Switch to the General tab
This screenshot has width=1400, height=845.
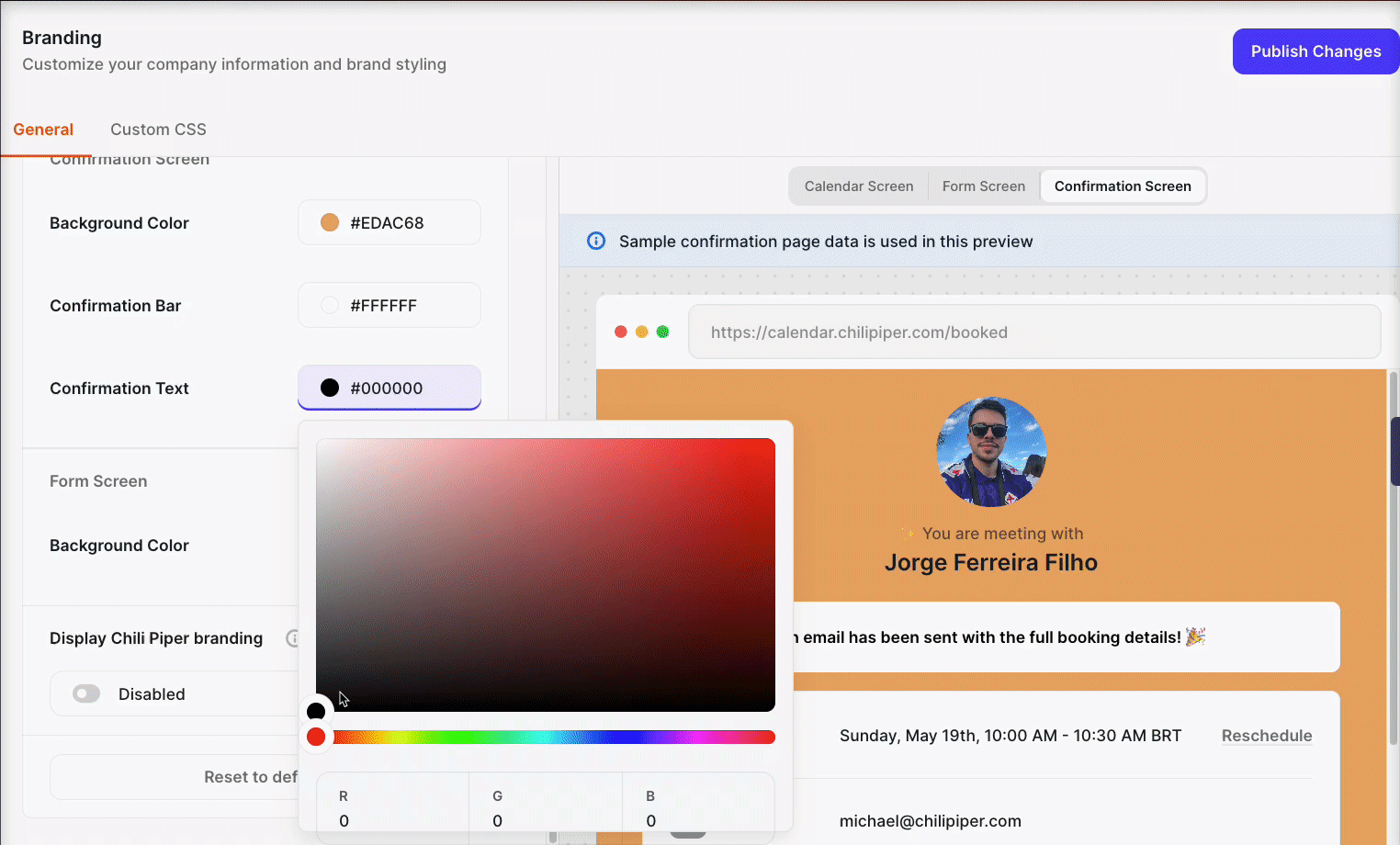click(x=43, y=130)
